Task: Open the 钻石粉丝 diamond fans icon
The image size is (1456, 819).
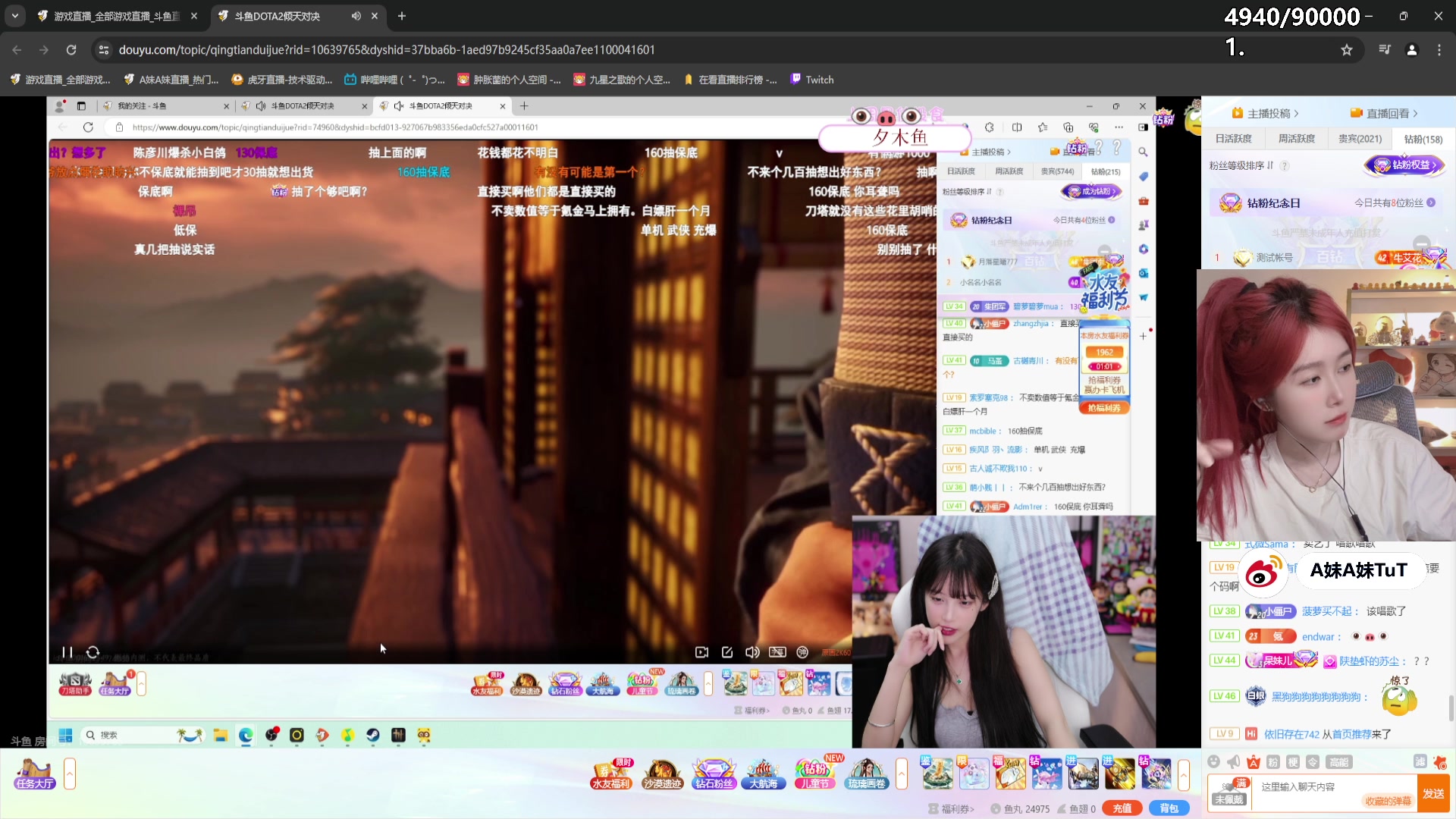Action: [x=714, y=774]
